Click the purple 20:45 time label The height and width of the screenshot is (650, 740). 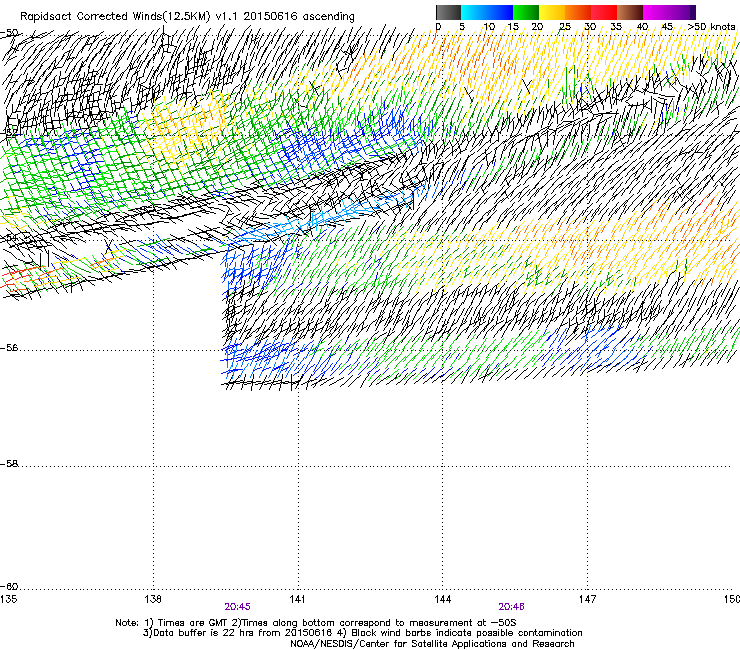pyautogui.click(x=237, y=607)
